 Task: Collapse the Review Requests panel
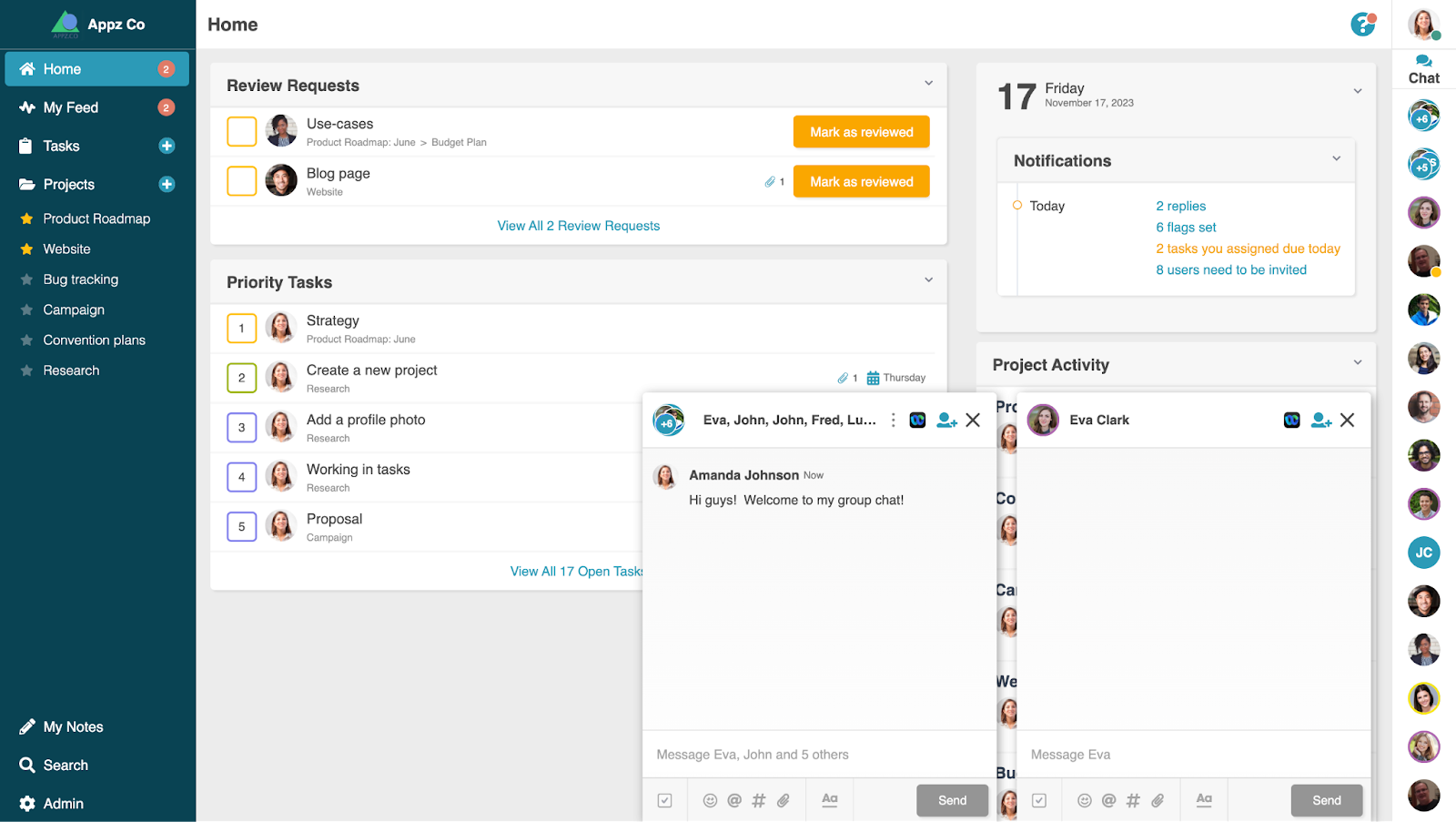click(x=928, y=83)
